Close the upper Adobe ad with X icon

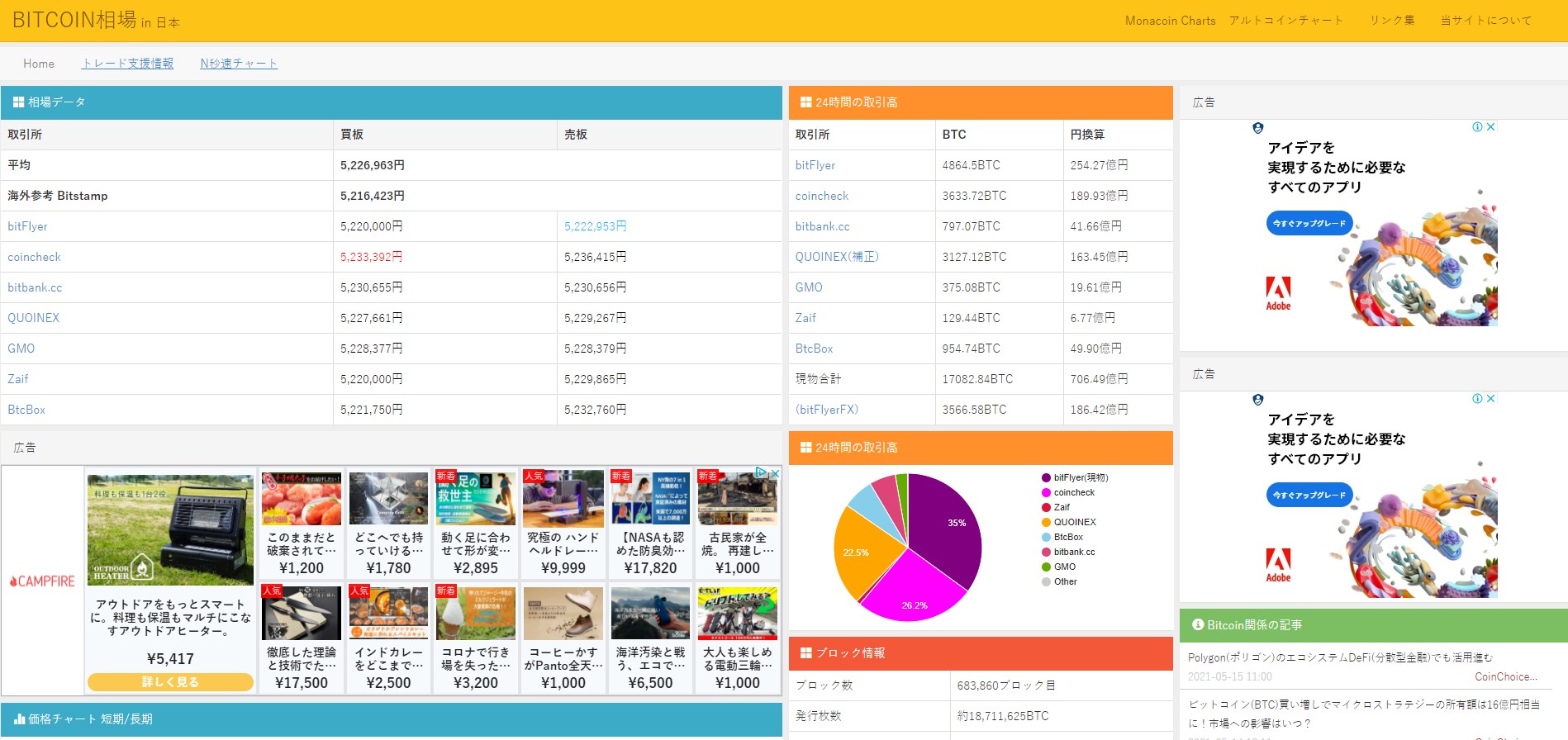(x=1491, y=127)
